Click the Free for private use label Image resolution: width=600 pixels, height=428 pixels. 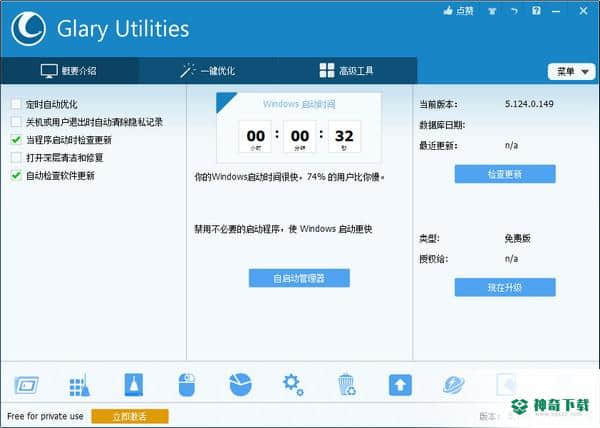(45, 416)
